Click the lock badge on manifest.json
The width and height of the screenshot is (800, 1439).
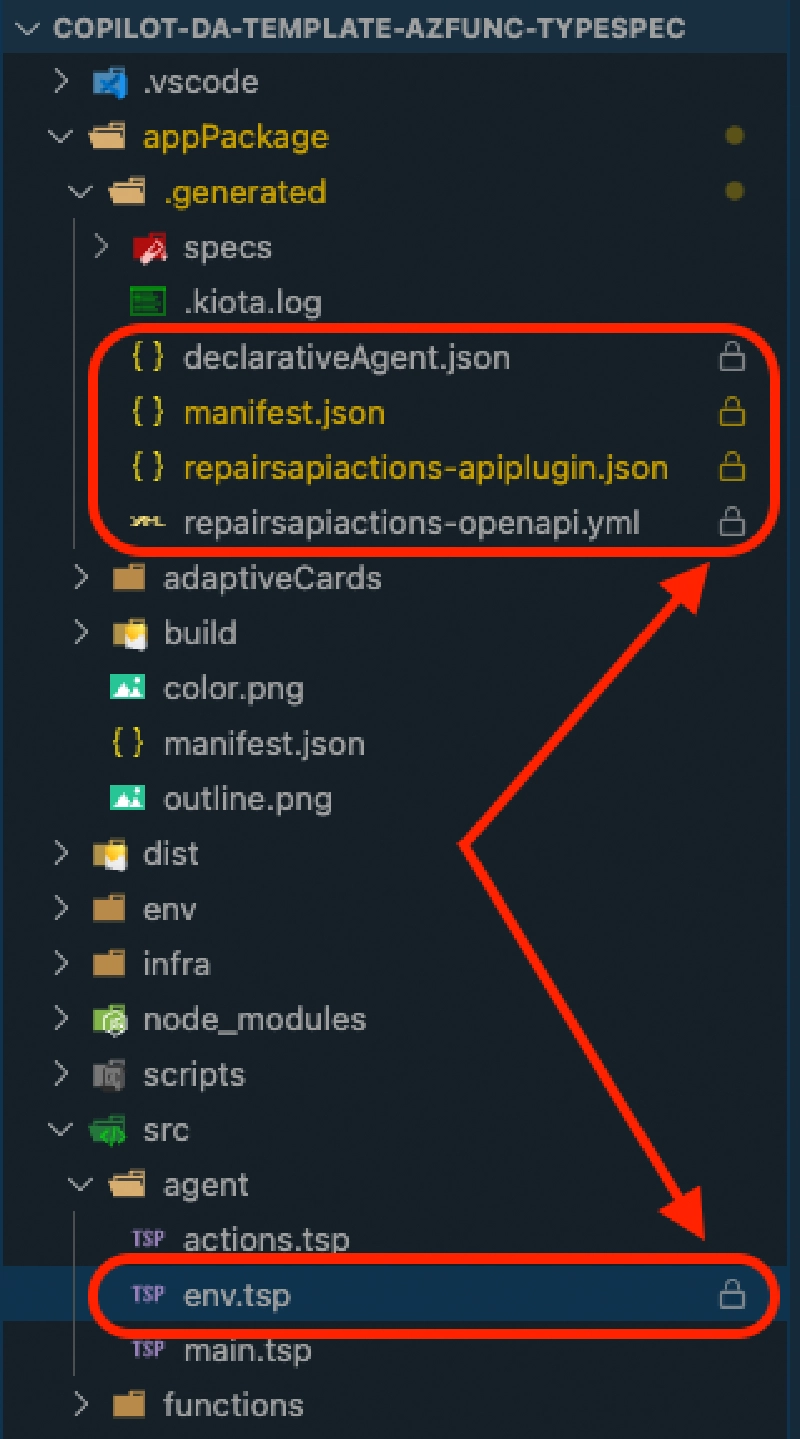coord(733,412)
